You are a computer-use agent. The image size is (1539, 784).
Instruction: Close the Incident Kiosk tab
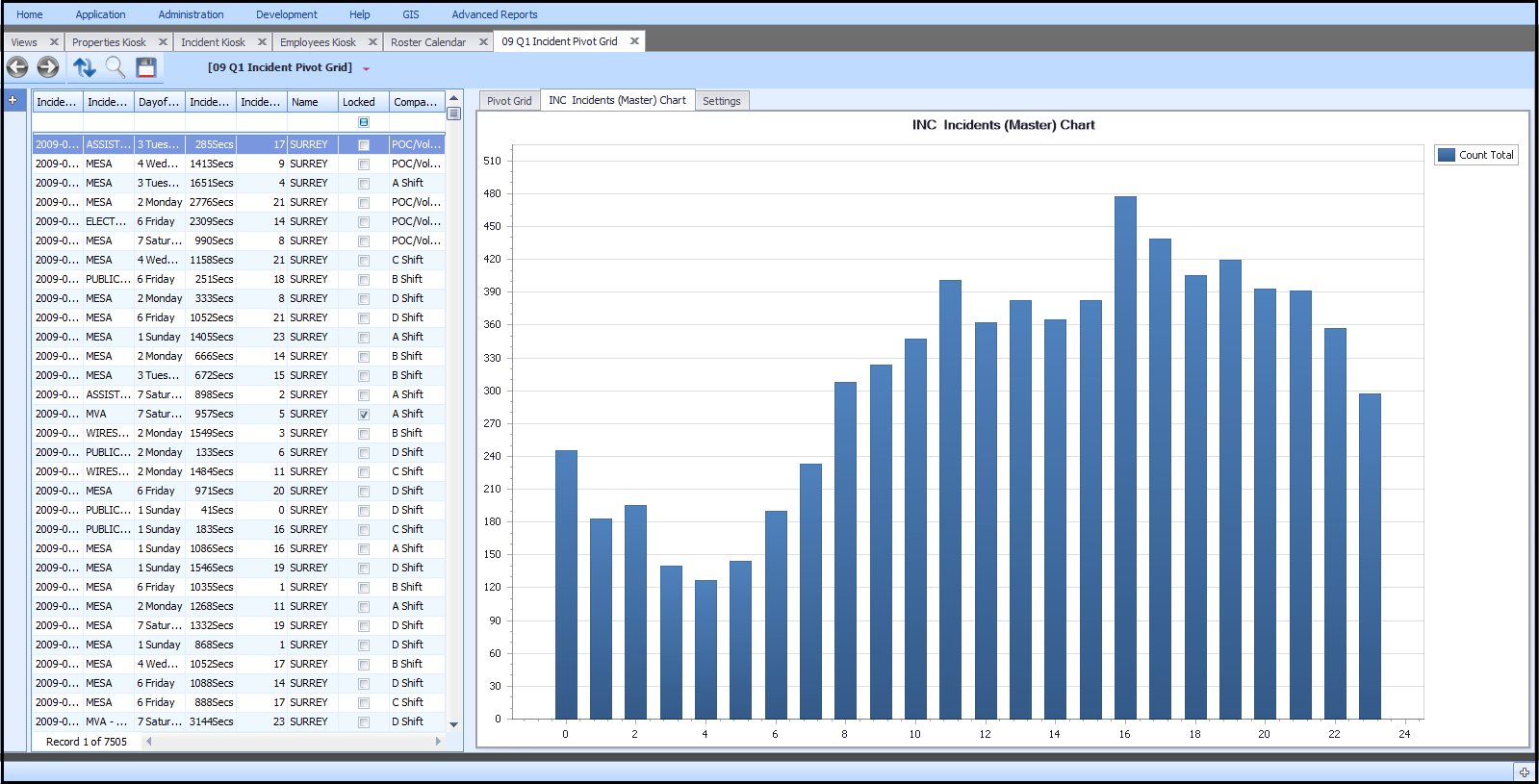pos(262,42)
